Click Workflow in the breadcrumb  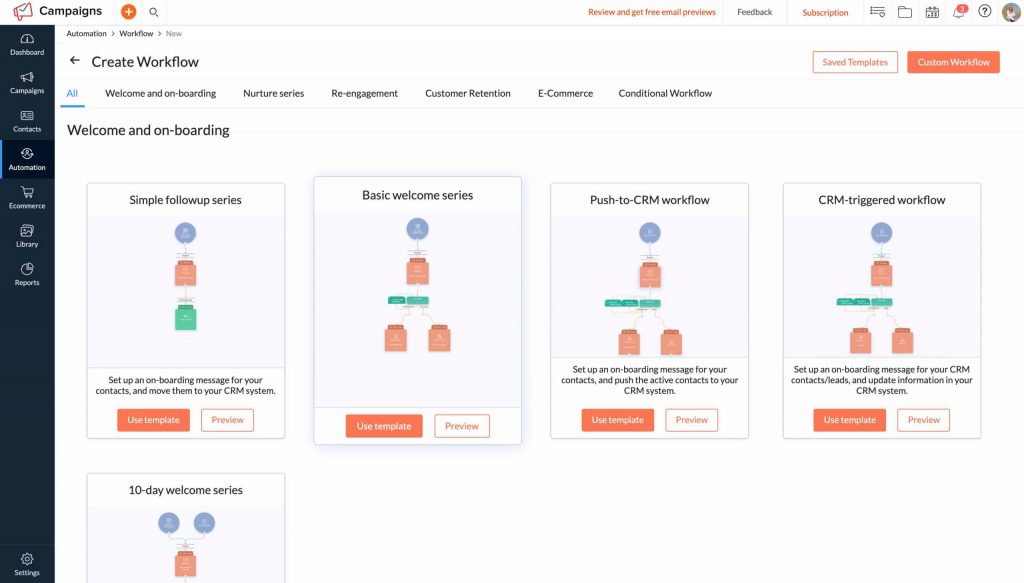coord(136,33)
